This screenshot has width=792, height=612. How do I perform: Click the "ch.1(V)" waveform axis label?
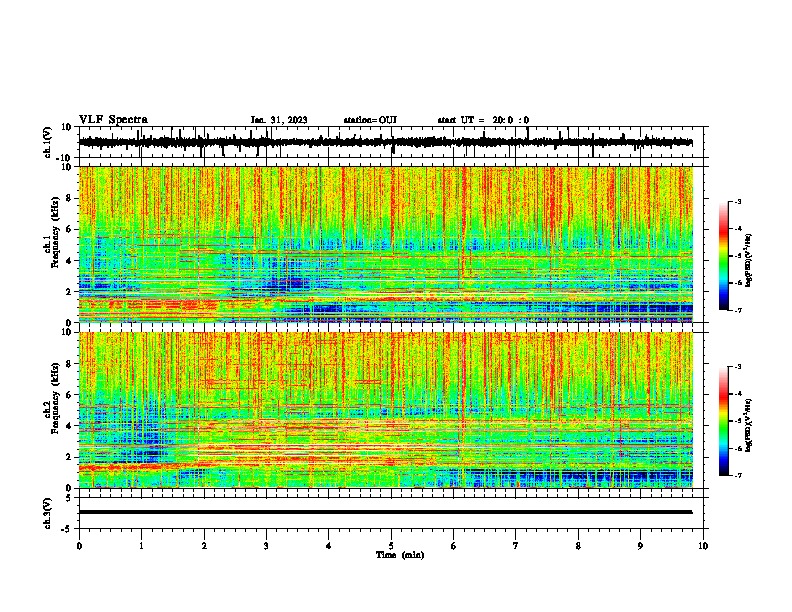48,142
